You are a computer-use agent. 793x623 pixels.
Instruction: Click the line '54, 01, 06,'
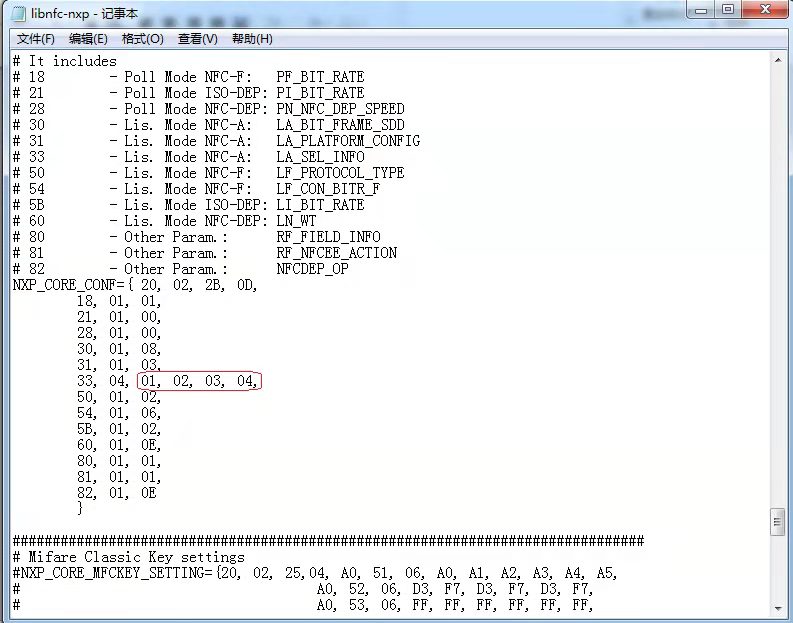coord(119,413)
